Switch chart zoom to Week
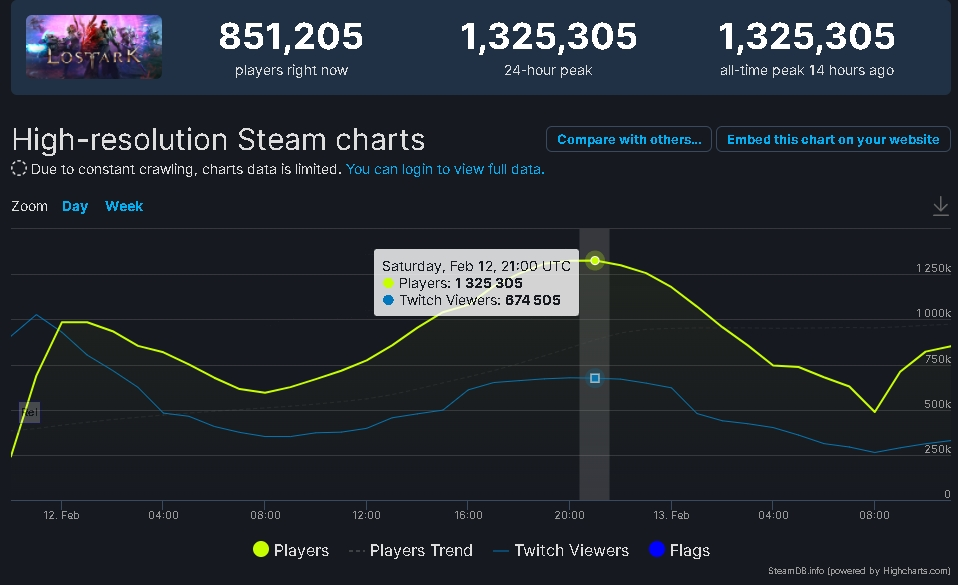 pyautogui.click(x=124, y=206)
